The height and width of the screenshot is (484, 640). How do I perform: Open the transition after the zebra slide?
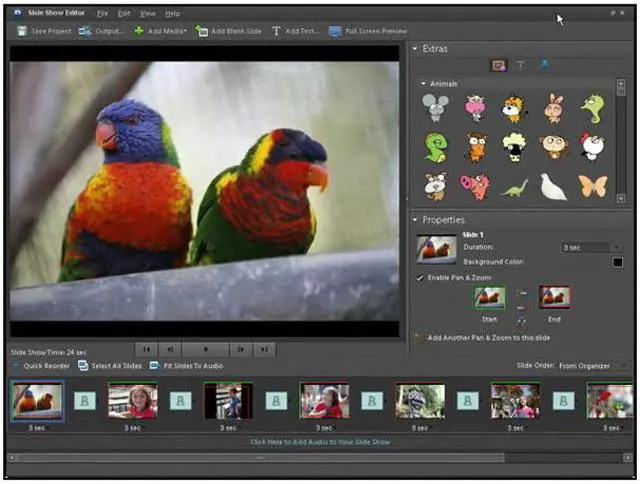[x=468, y=401]
